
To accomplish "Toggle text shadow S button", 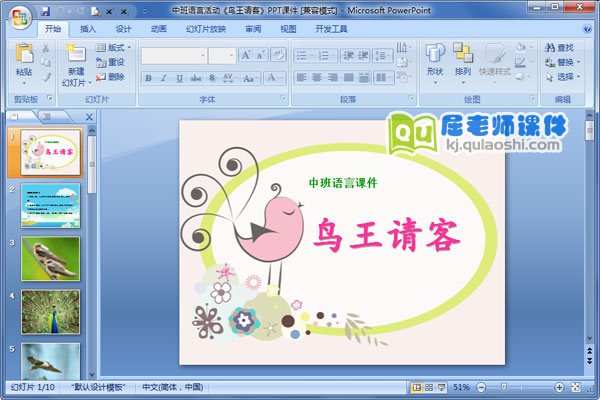I will (212, 78).
